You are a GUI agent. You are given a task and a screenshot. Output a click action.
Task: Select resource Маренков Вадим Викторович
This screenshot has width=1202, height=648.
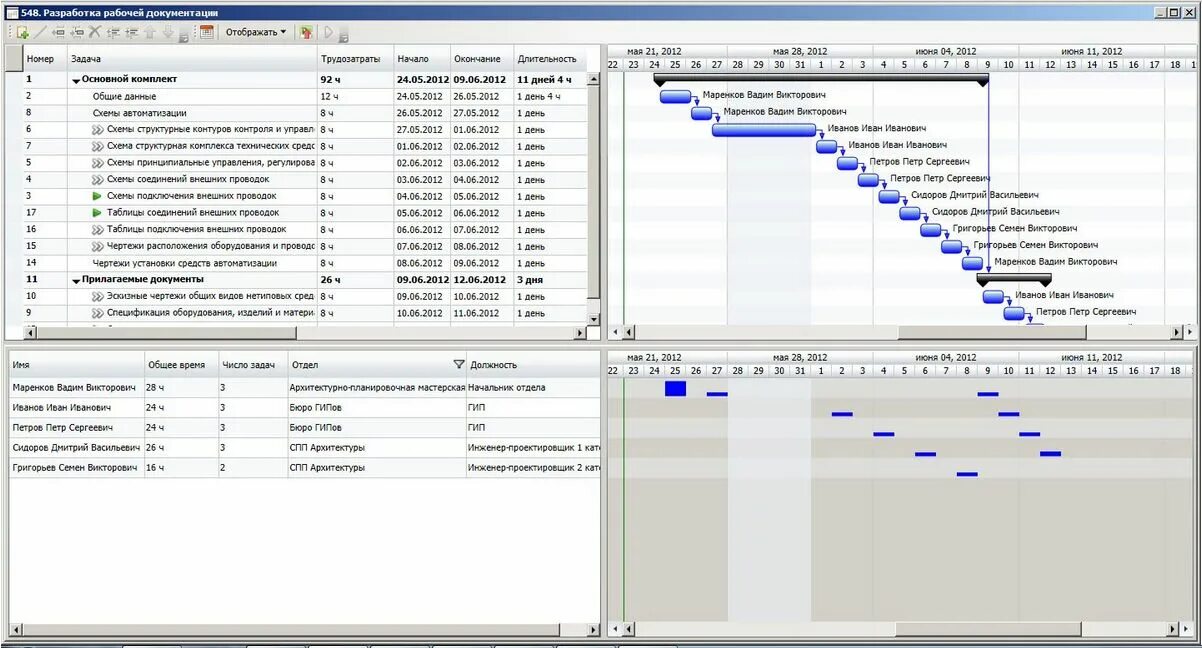coord(305,388)
